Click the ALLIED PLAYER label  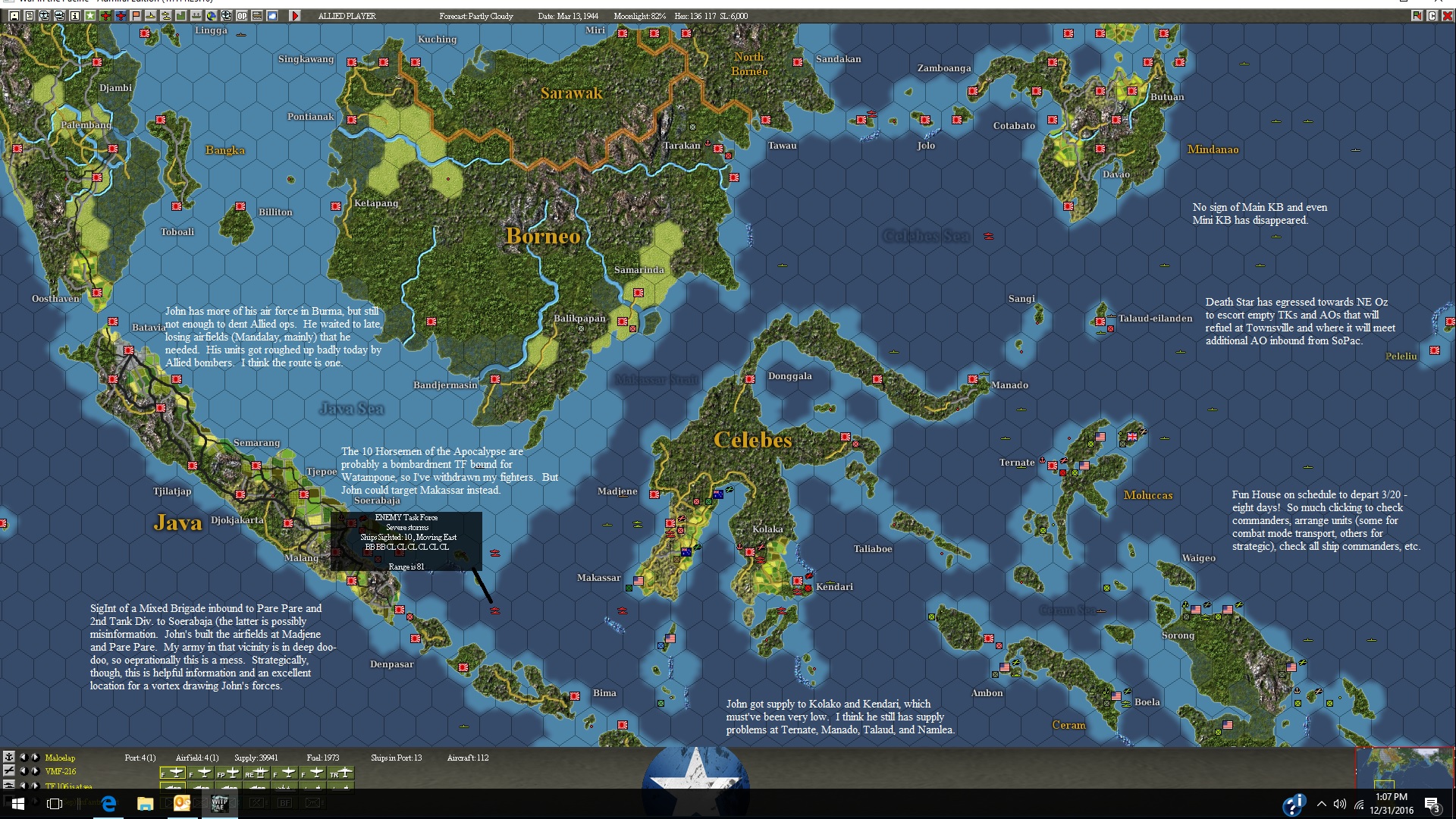(347, 16)
